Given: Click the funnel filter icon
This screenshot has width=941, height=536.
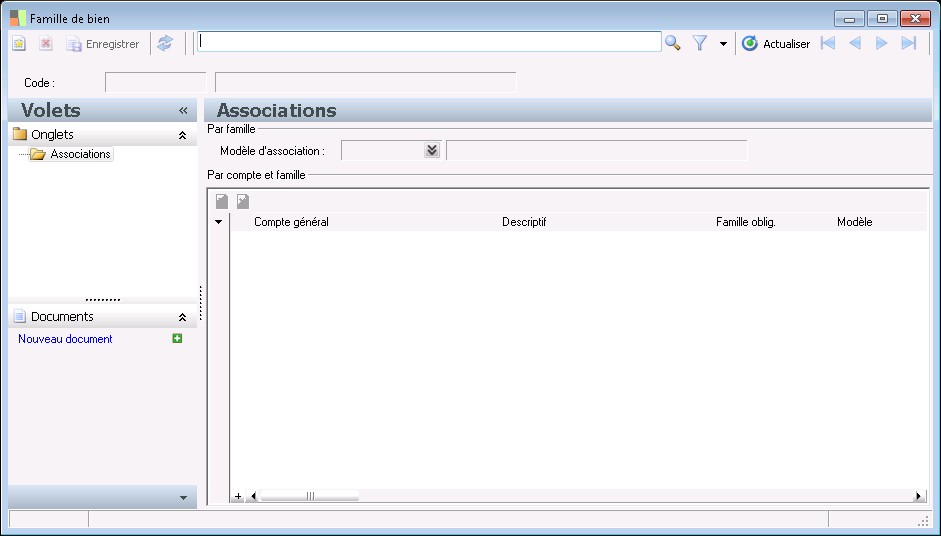Looking at the screenshot, I should [x=700, y=43].
